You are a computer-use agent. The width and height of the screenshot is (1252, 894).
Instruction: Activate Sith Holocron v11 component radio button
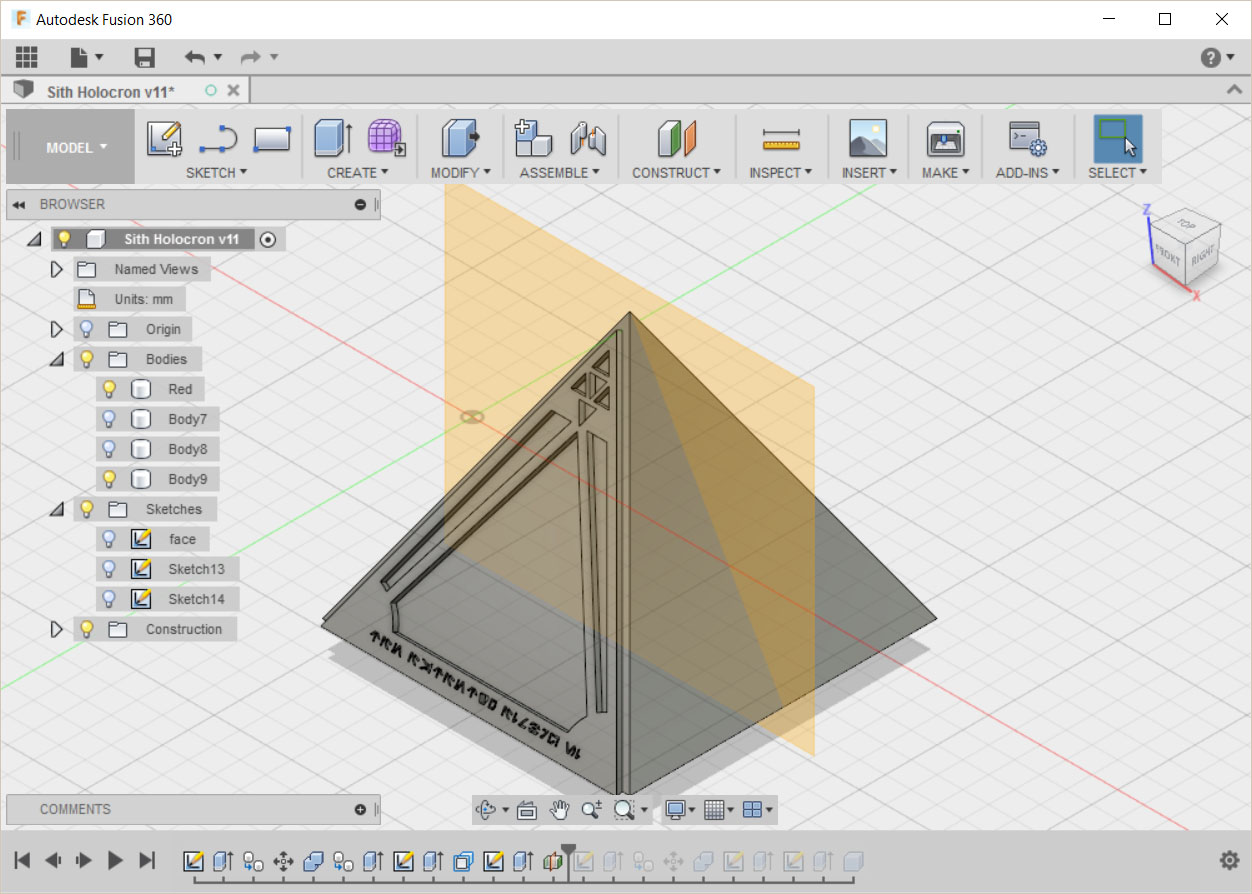(x=267, y=239)
